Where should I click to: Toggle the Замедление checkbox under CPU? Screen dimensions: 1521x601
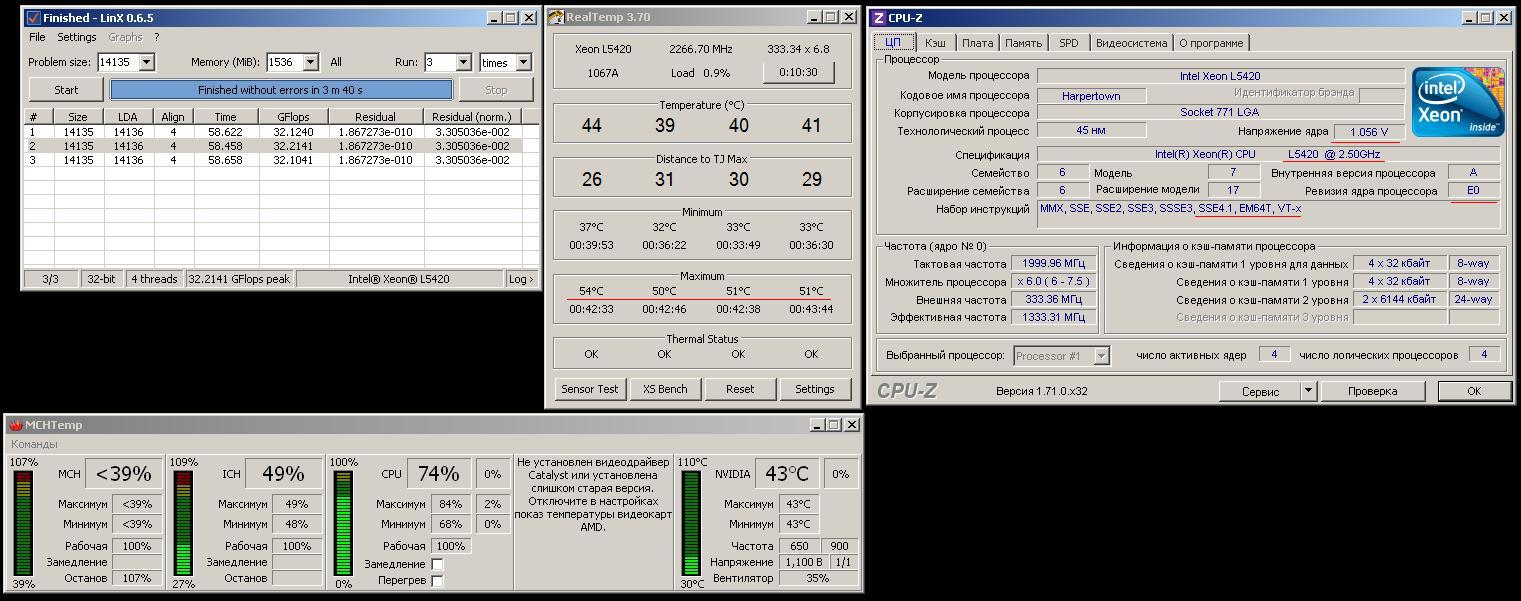tap(437, 564)
